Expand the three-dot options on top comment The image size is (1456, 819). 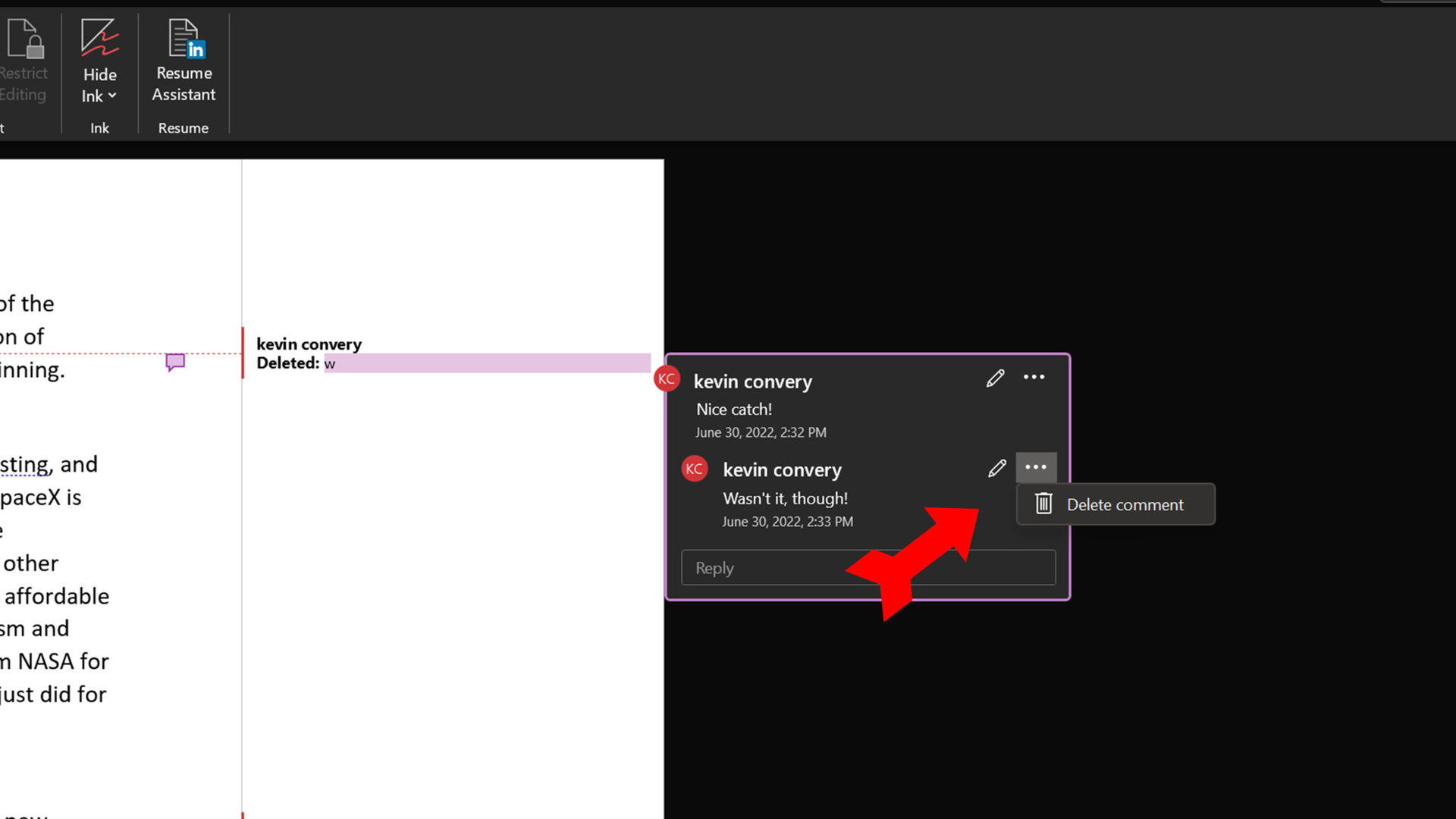[x=1034, y=377]
